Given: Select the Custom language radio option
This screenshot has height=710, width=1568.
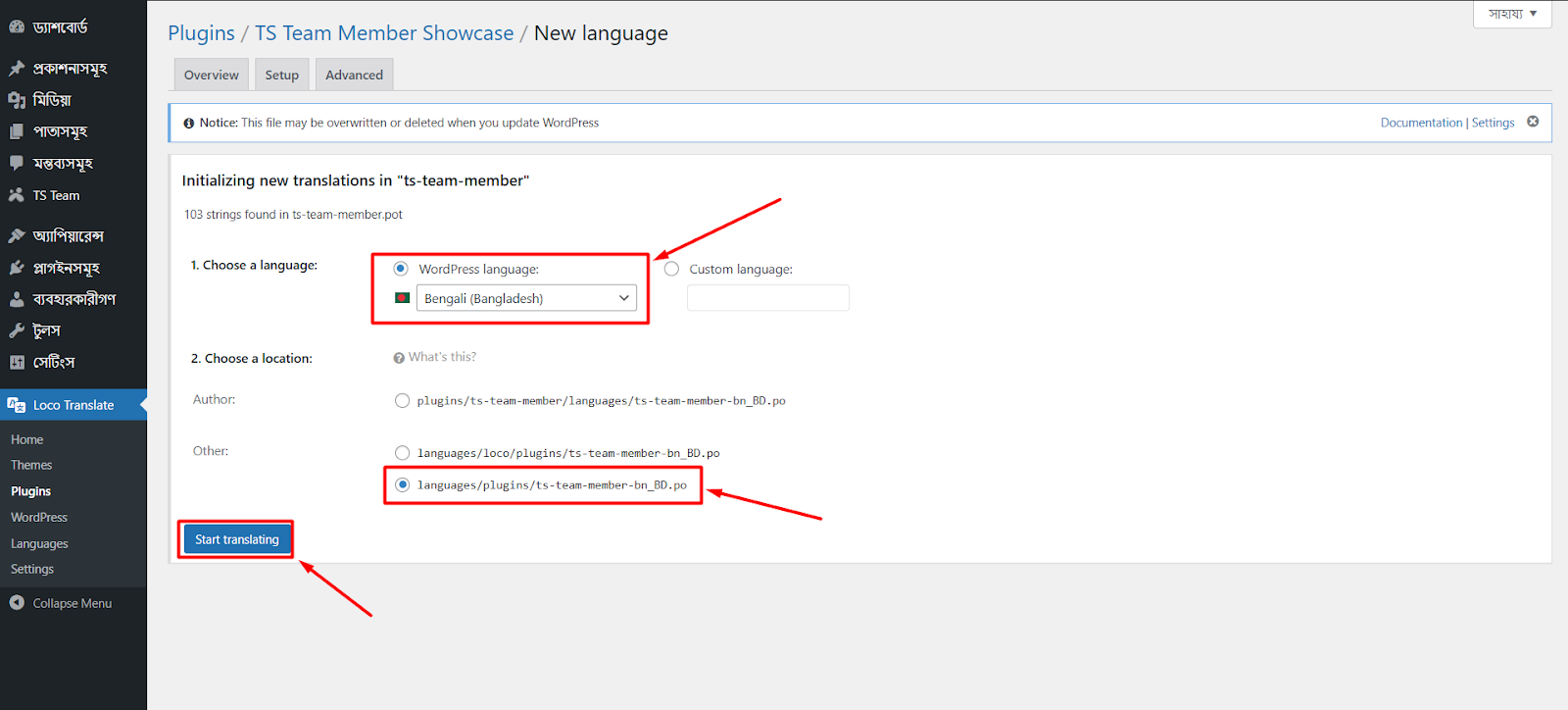Looking at the screenshot, I should pyautogui.click(x=671, y=269).
